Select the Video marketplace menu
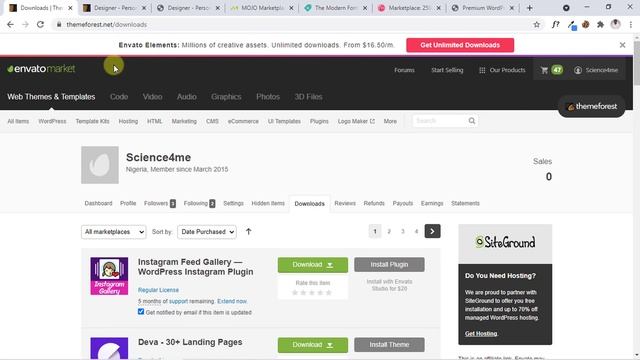Image resolution: width=640 pixels, height=360 pixels. [152, 97]
